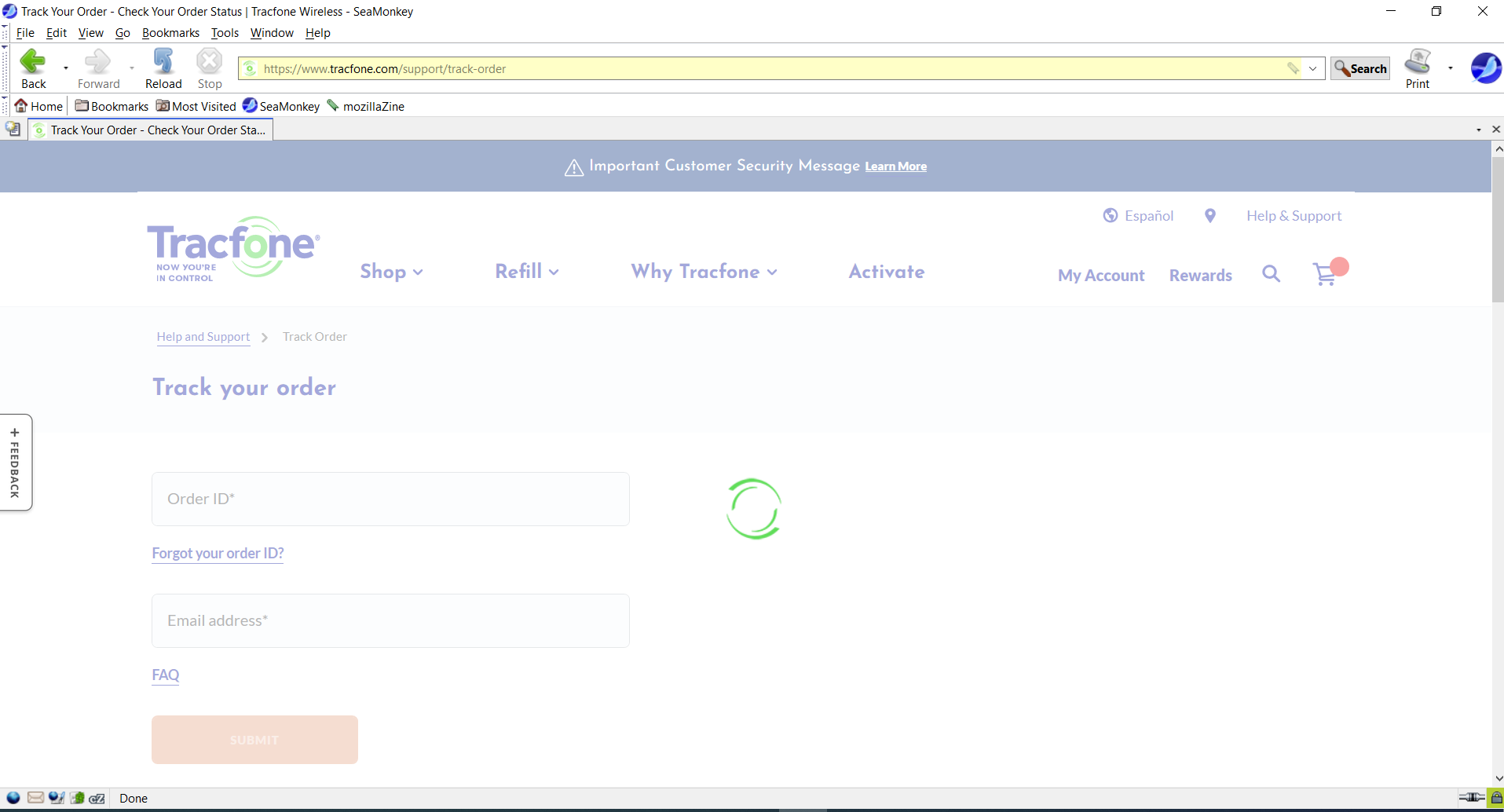
Task: Click the Stop toolbar button
Action: click(208, 68)
